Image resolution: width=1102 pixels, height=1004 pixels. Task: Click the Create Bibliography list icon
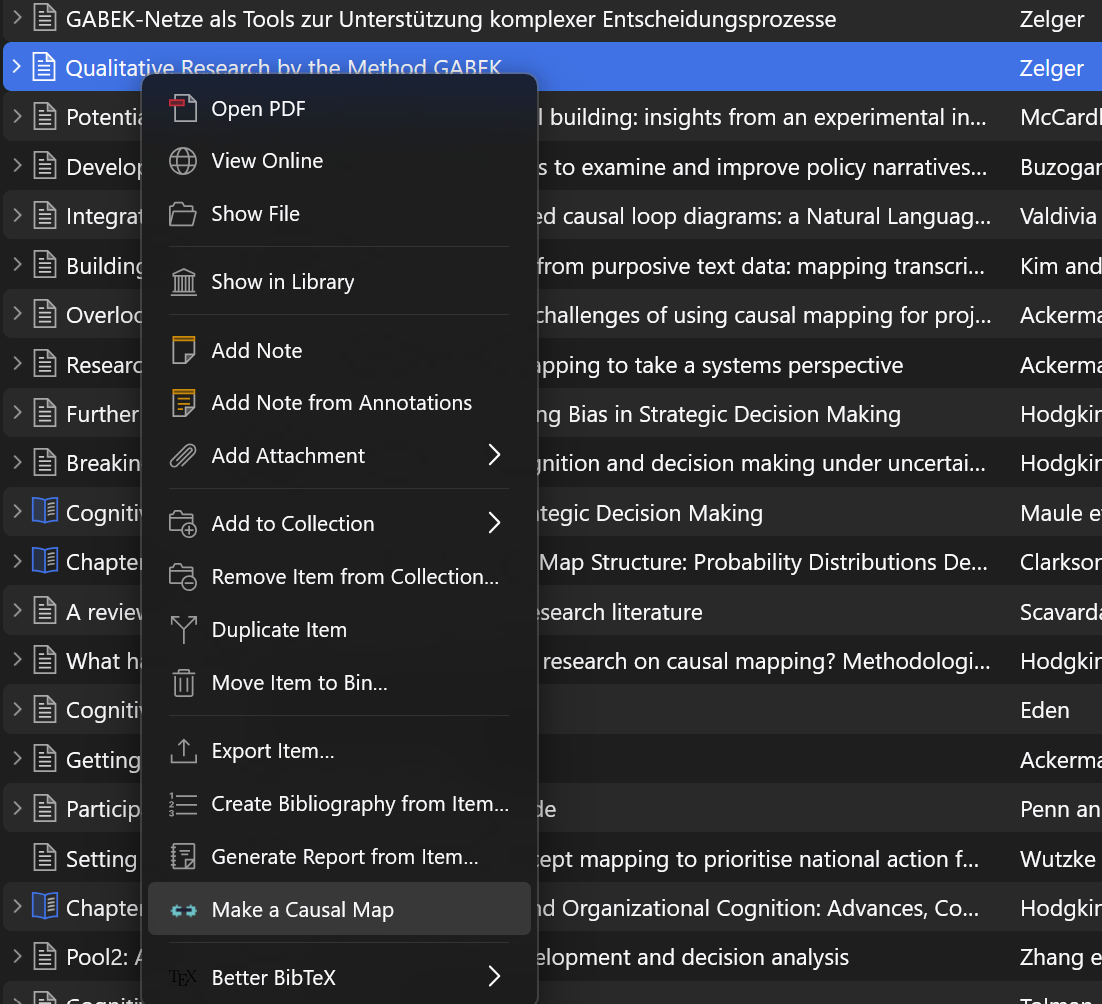point(183,804)
